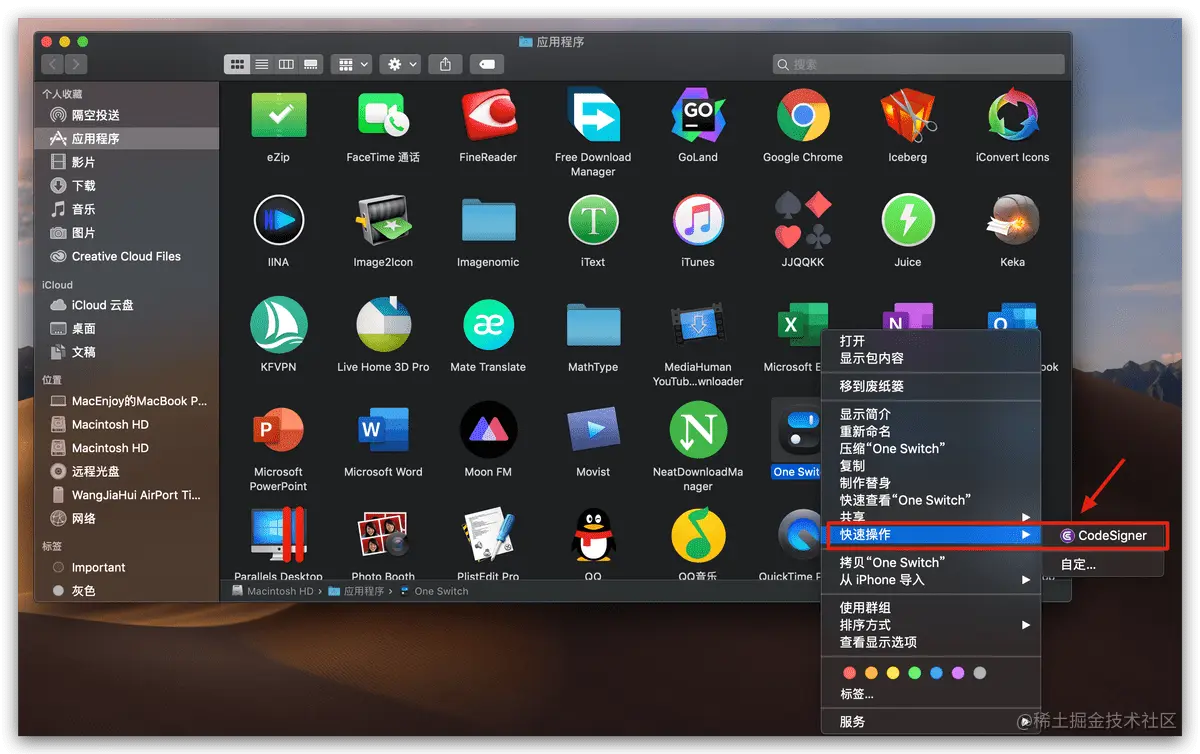
Task: Select the FineReader app icon
Action: [x=488, y=117]
